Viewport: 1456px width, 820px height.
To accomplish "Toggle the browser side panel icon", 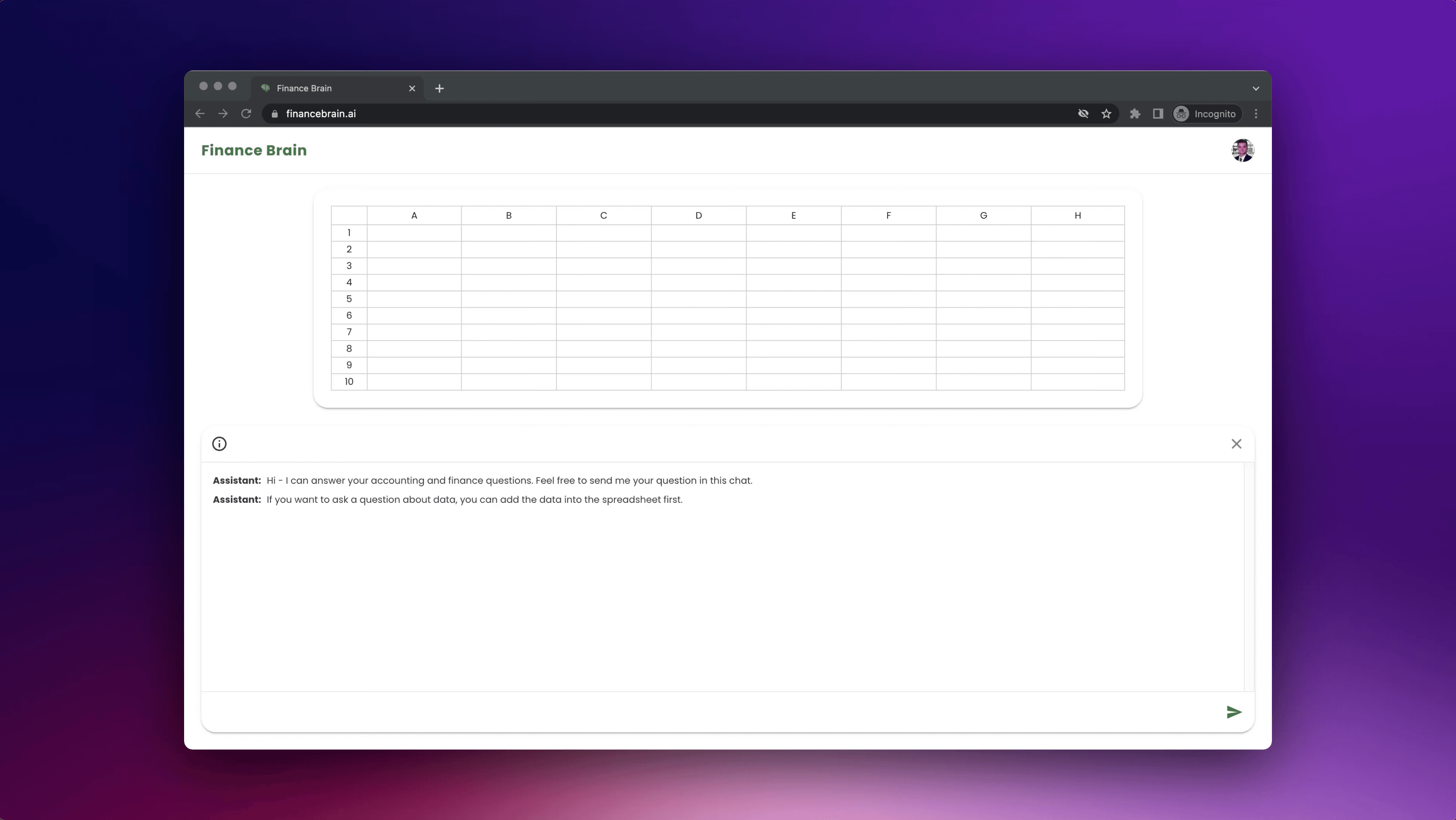I will click(1157, 114).
